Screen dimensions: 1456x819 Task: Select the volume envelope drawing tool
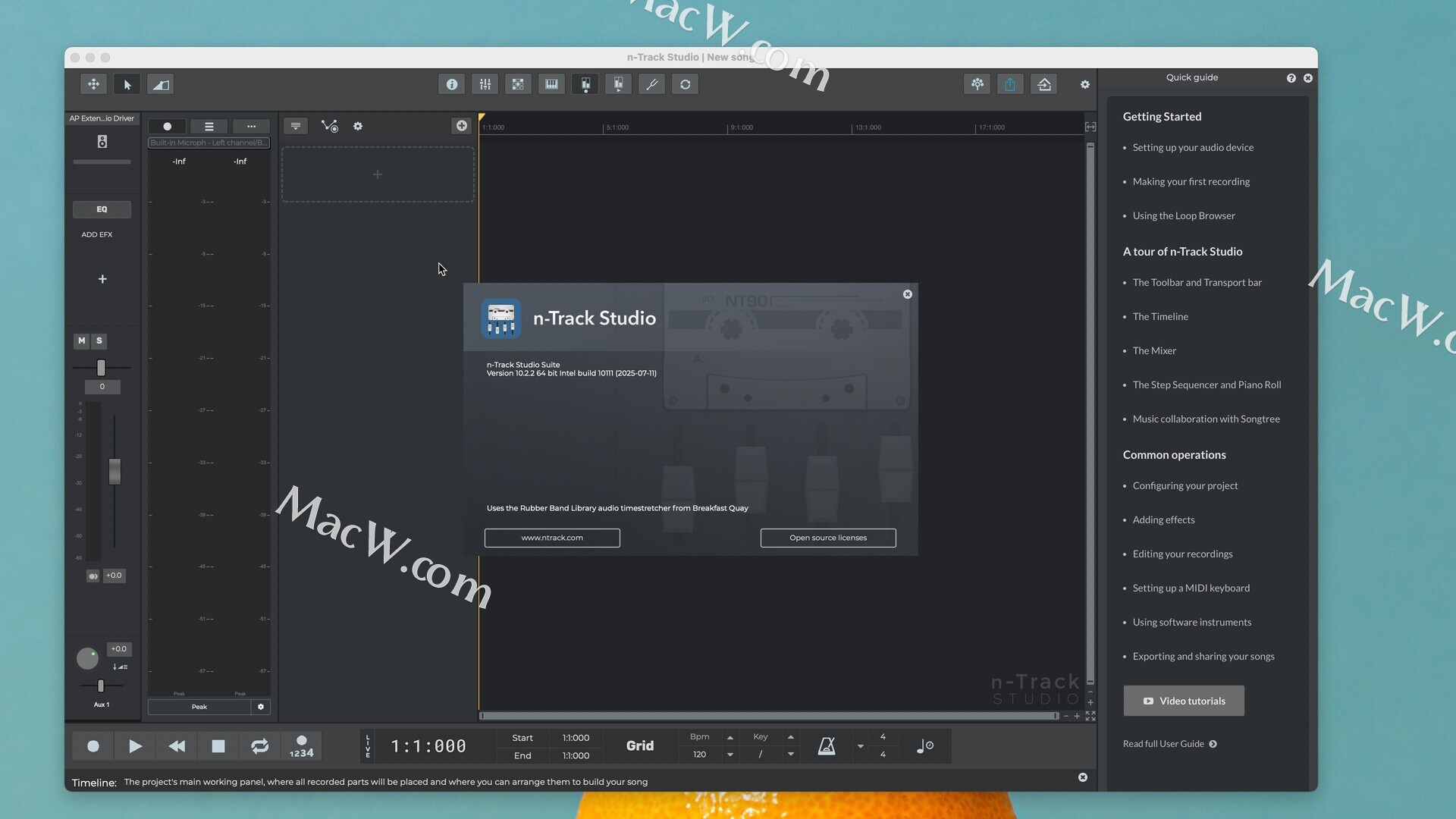(161, 84)
